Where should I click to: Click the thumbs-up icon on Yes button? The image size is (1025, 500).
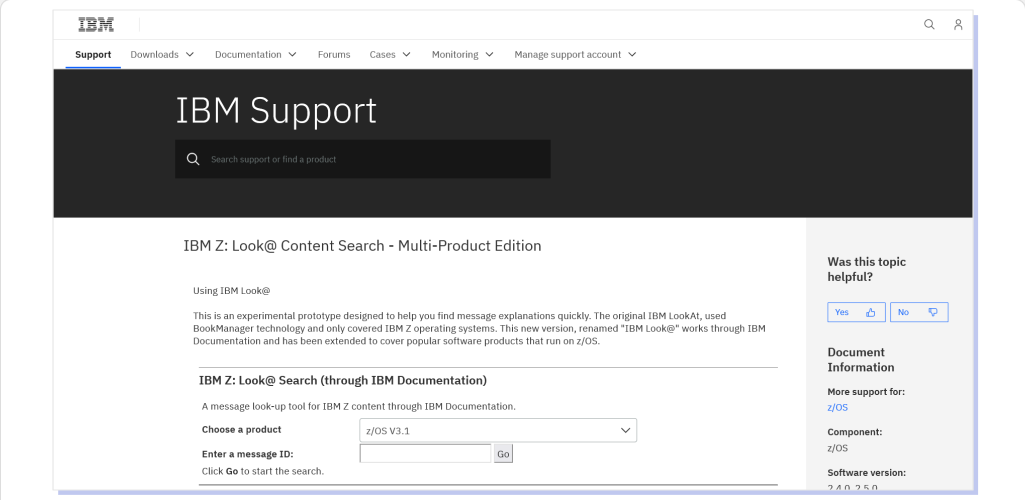coord(870,312)
